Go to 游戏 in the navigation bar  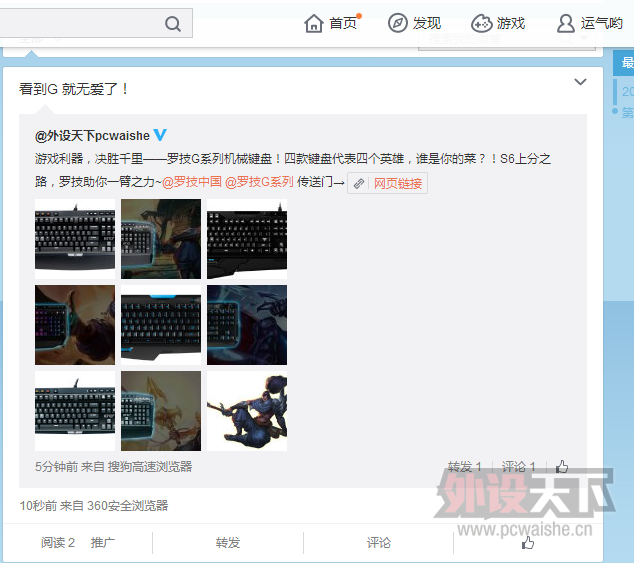point(511,23)
